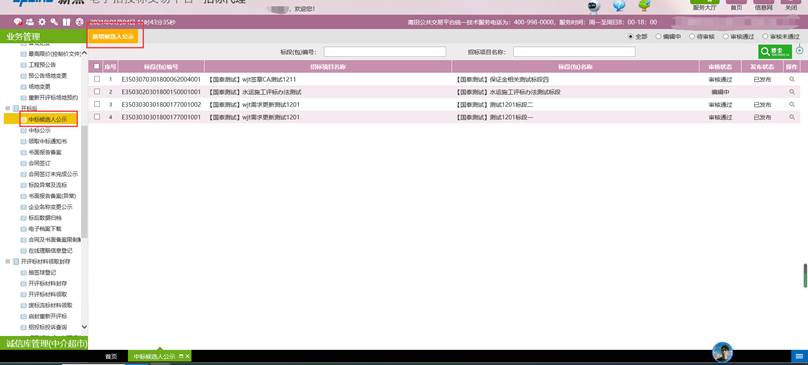Check the checkbox for row 2
Image resolution: width=808 pixels, height=365 pixels.
(x=97, y=92)
